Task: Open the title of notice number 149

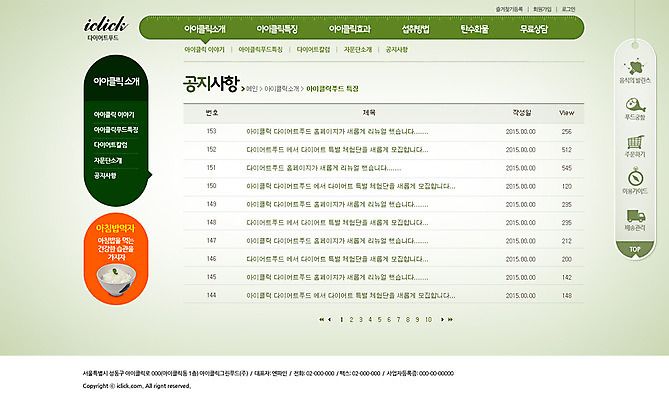Action: (337, 205)
